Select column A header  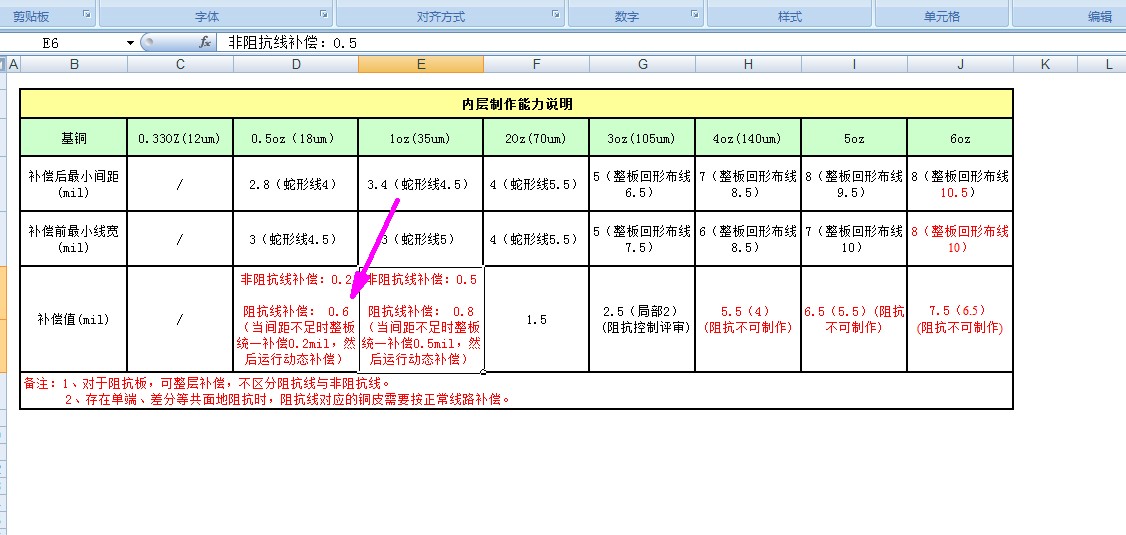pyautogui.click(x=14, y=65)
